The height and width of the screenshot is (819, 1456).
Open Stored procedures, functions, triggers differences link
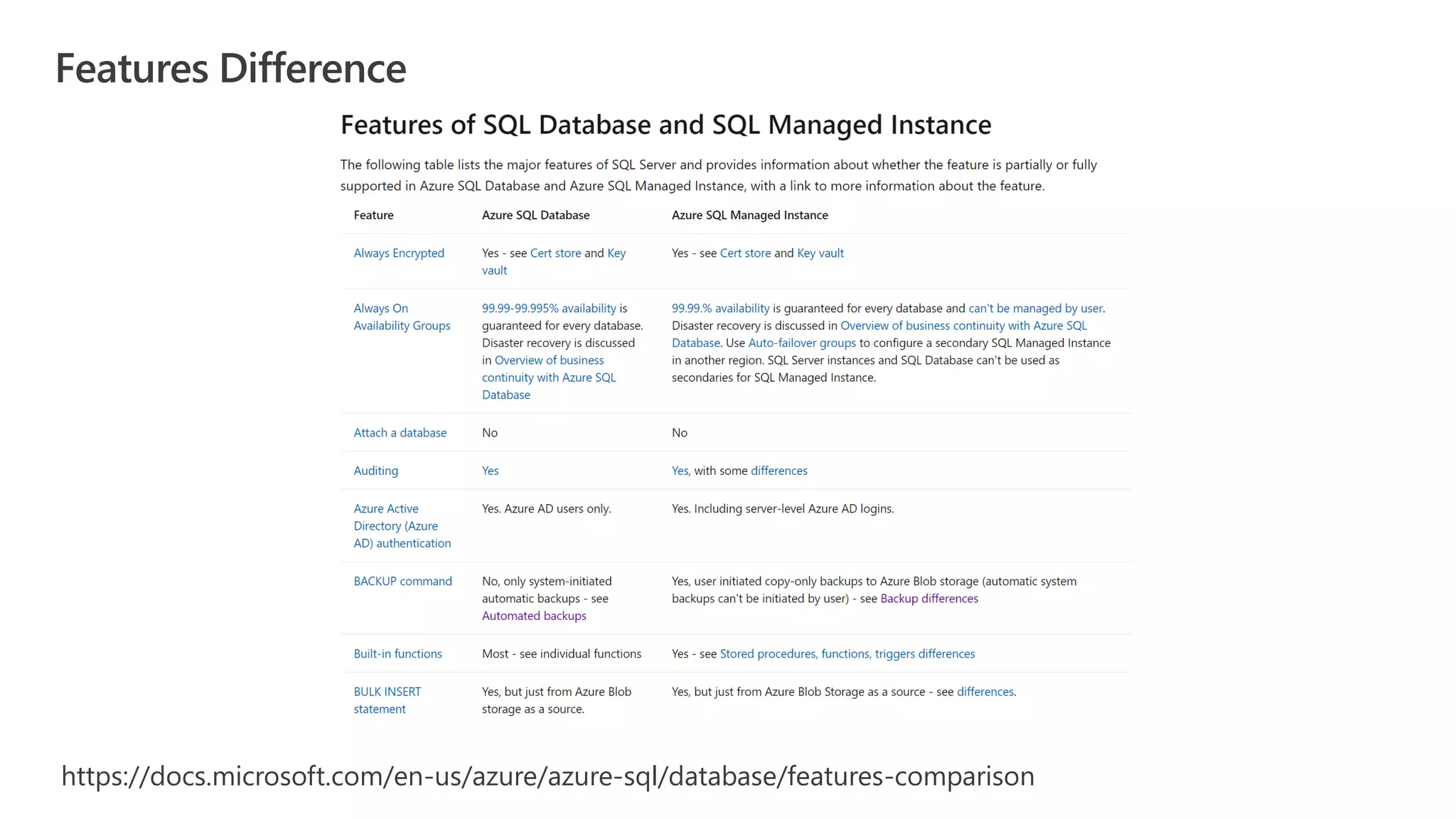(x=847, y=654)
